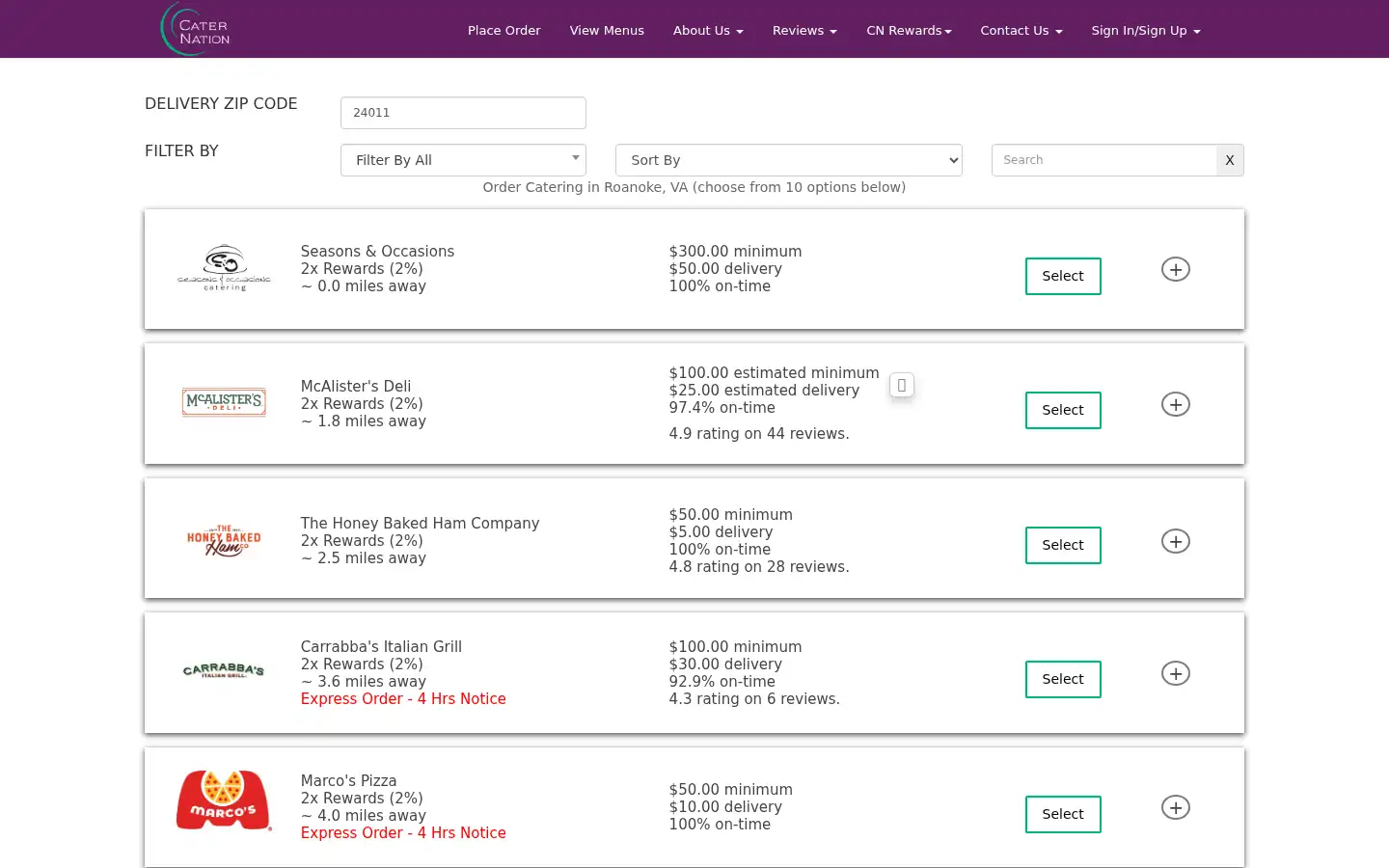Image resolution: width=1389 pixels, height=868 pixels.
Task: Expand The Honey Baked Ham plus icon
Action: point(1175,541)
